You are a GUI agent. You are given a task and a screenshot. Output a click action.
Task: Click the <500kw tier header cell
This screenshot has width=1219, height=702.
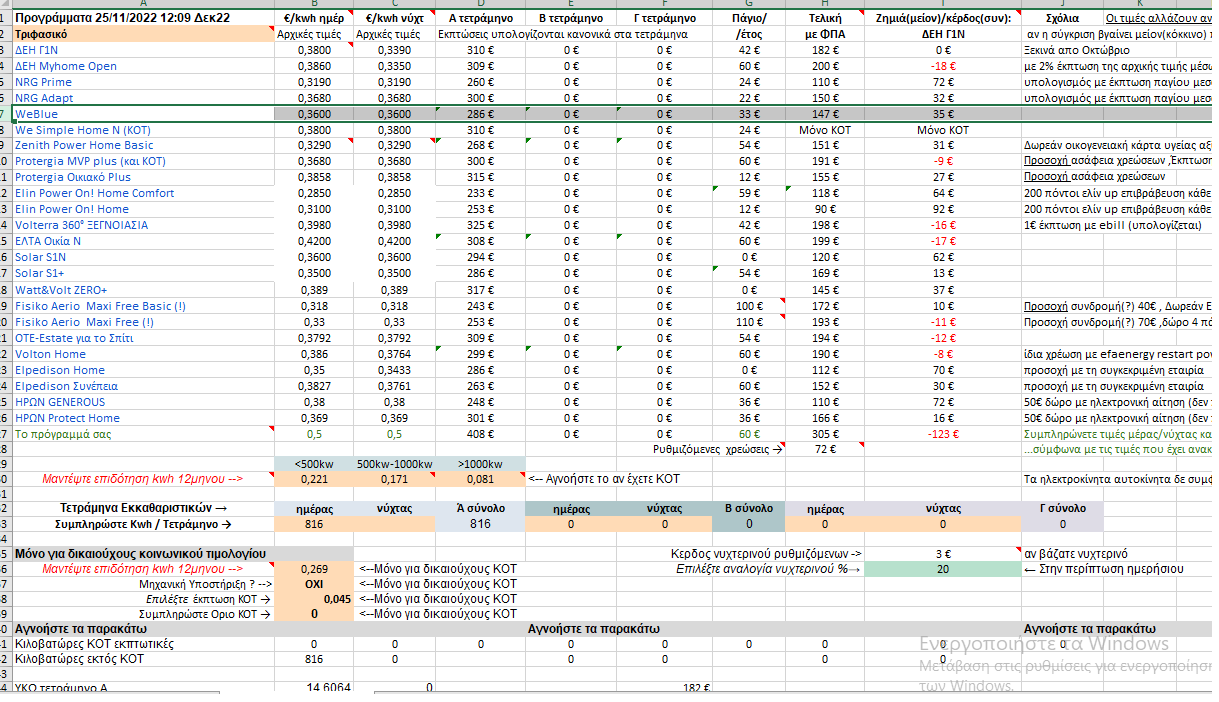[315, 464]
